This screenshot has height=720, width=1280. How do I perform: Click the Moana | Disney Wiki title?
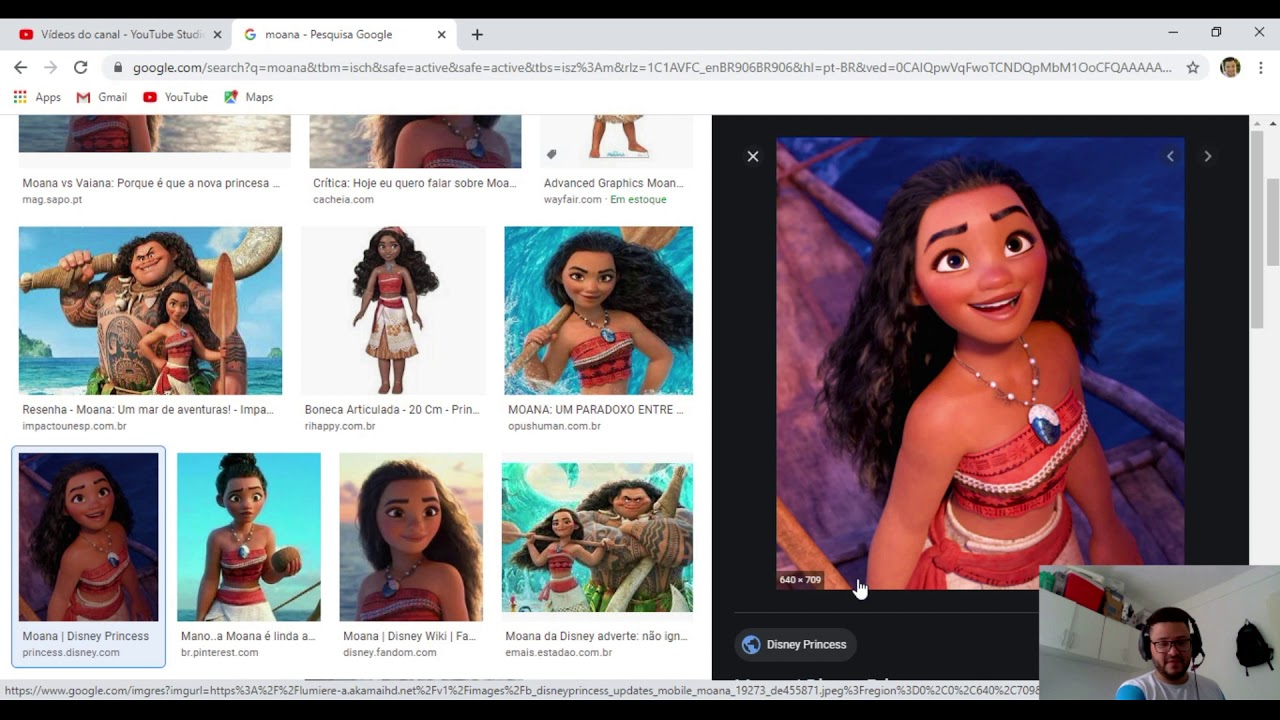point(409,636)
